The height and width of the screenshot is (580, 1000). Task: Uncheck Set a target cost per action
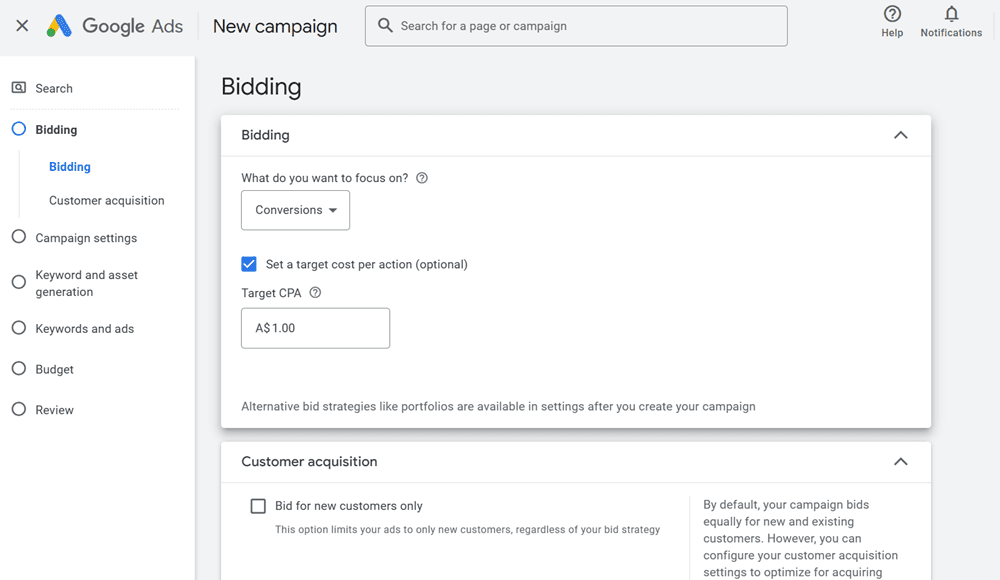point(249,264)
